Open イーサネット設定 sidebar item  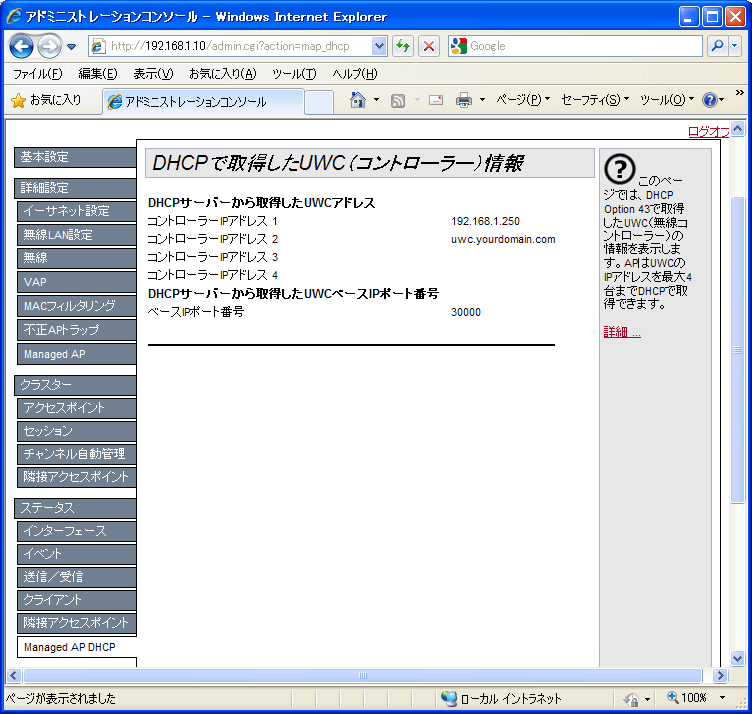[x=77, y=211]
